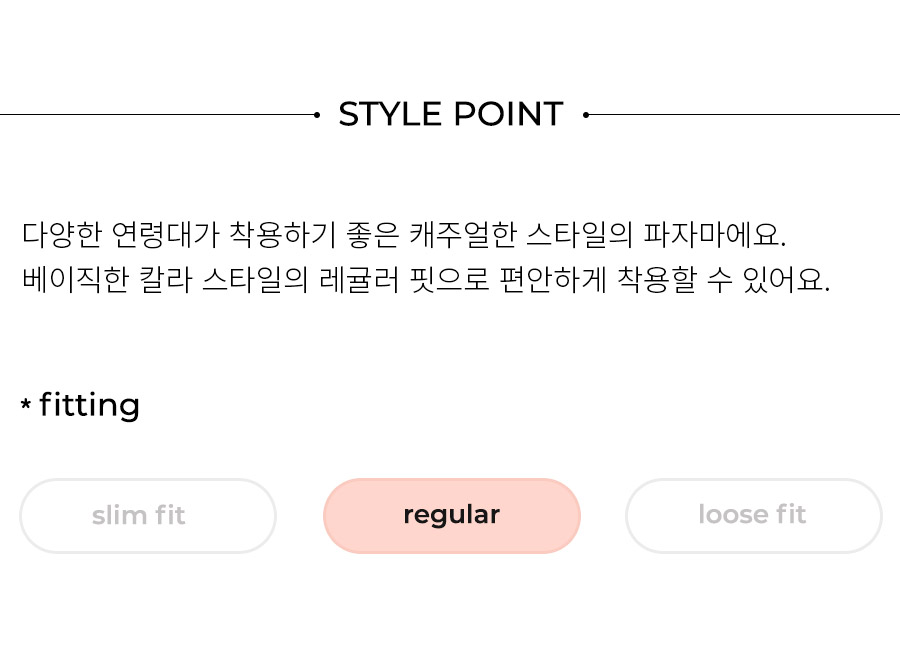This screenshot has width=900, height=652.
Task: Click the second Korean description line
Action: click(426, 280)
